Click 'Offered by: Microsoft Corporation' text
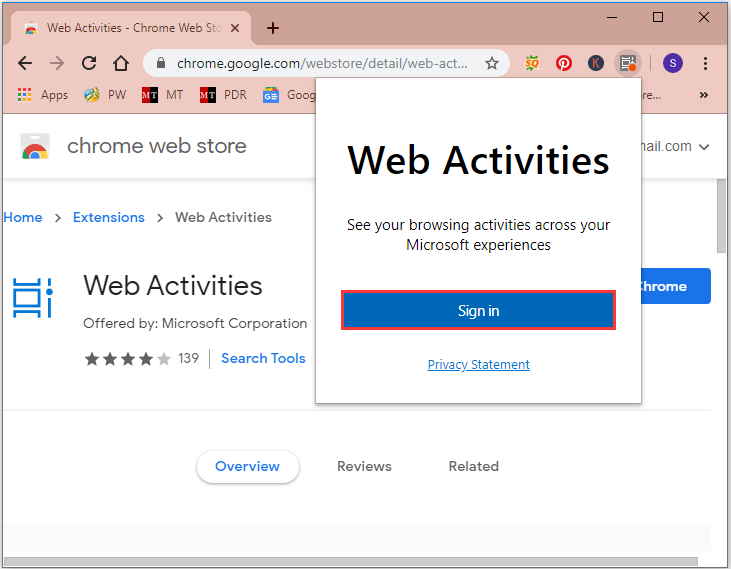 pos(195,323)
